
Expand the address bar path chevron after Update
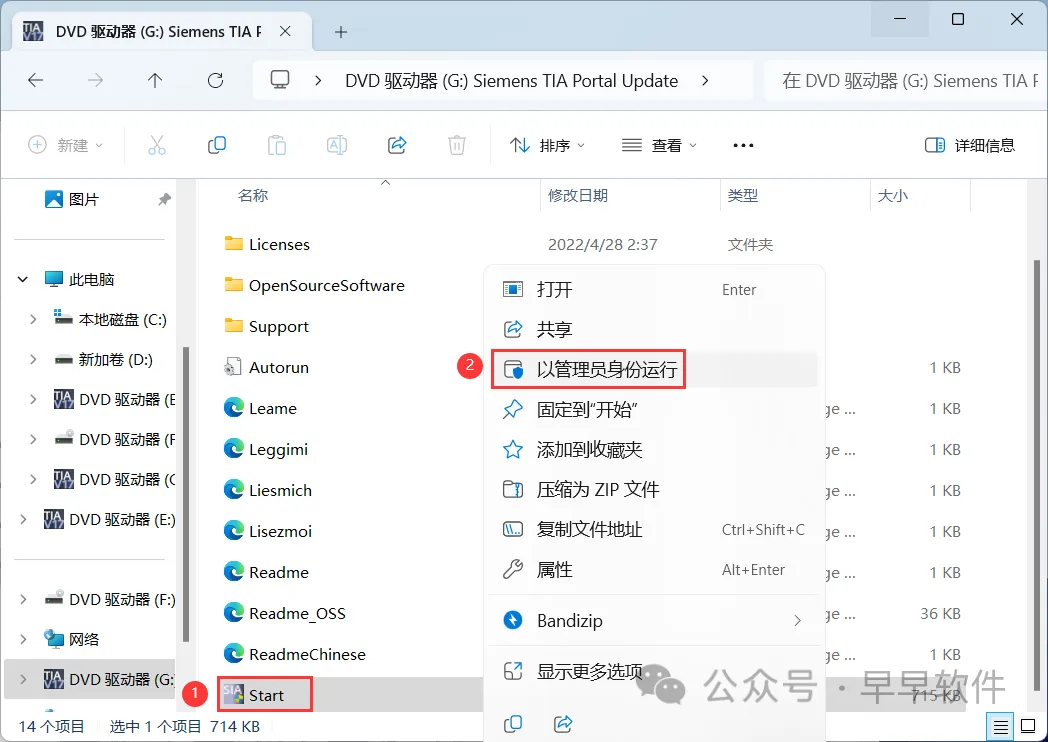pyautogui.click(x=705, y=81)
